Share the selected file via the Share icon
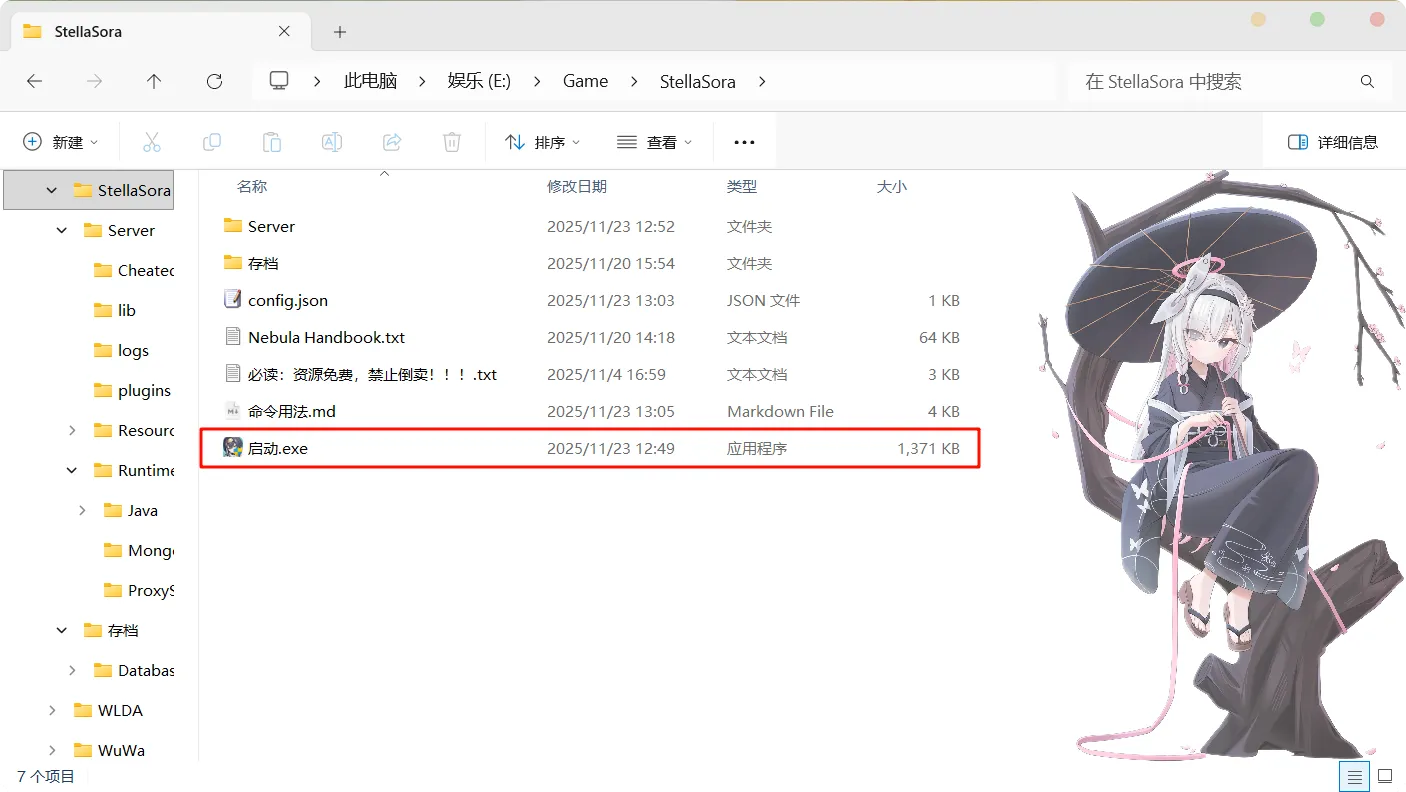This screenshot has height=792, width=1406. (x=391, y=141)
